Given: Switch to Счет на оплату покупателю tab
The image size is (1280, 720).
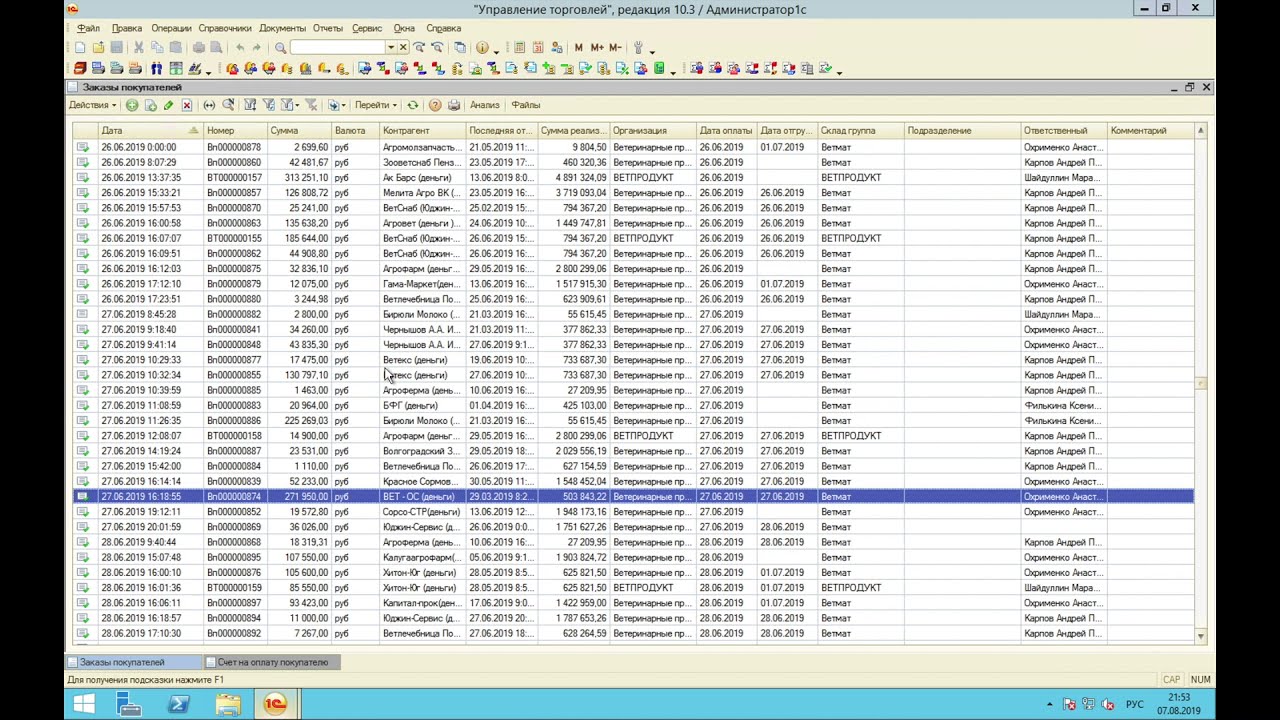Looking at the screenshot, I should point(272,662).
